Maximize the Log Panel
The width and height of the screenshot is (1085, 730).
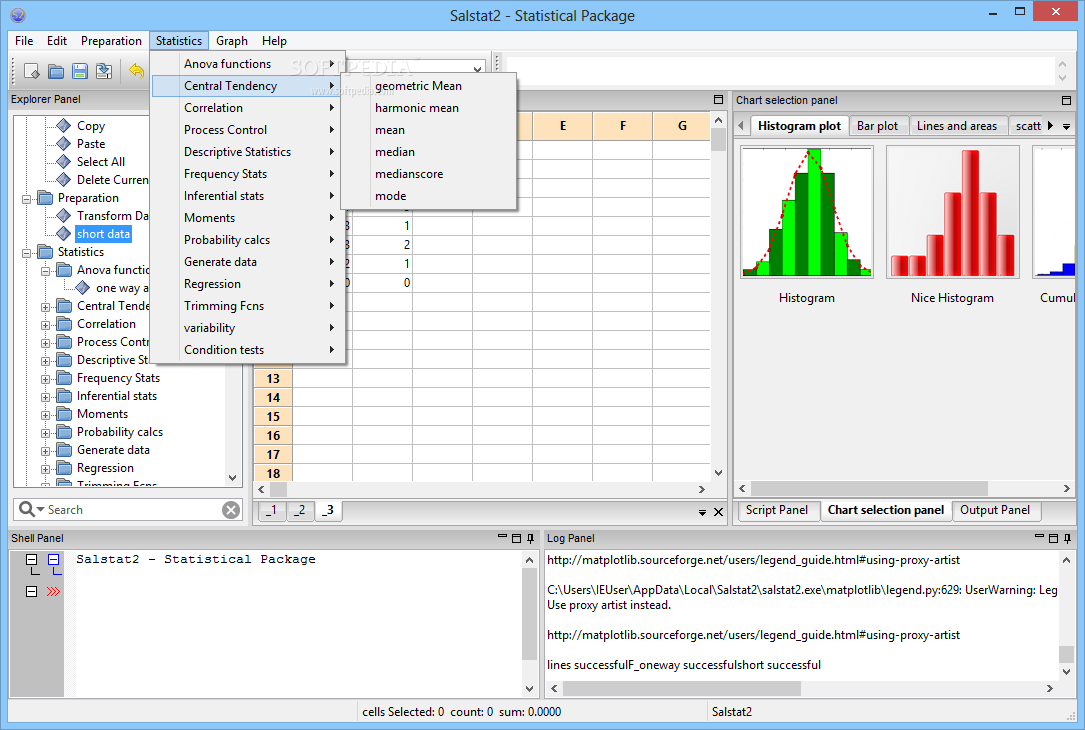pyautogui.click(x=1053, y=538)
